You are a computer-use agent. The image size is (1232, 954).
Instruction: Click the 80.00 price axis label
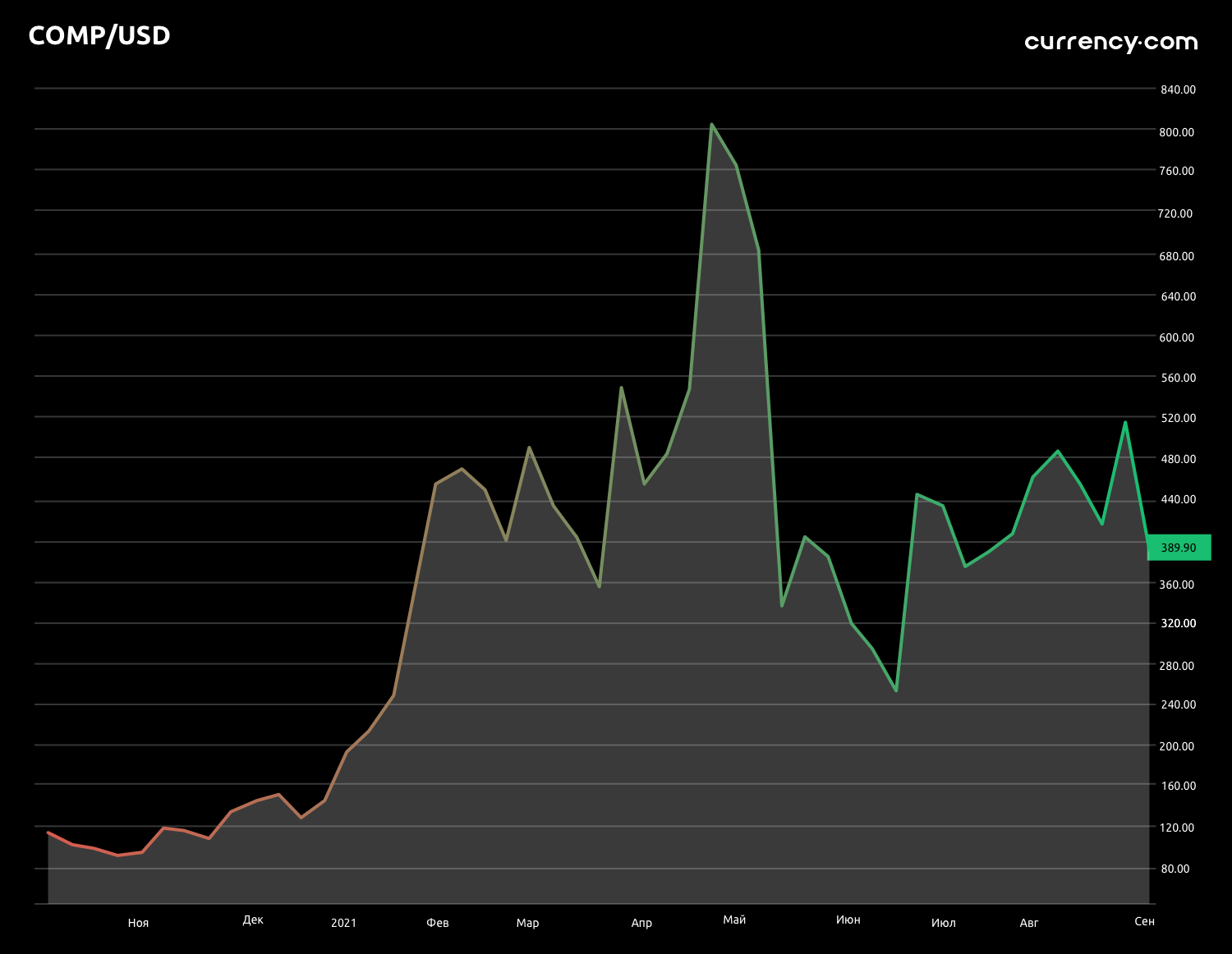tap(1175, 869)
